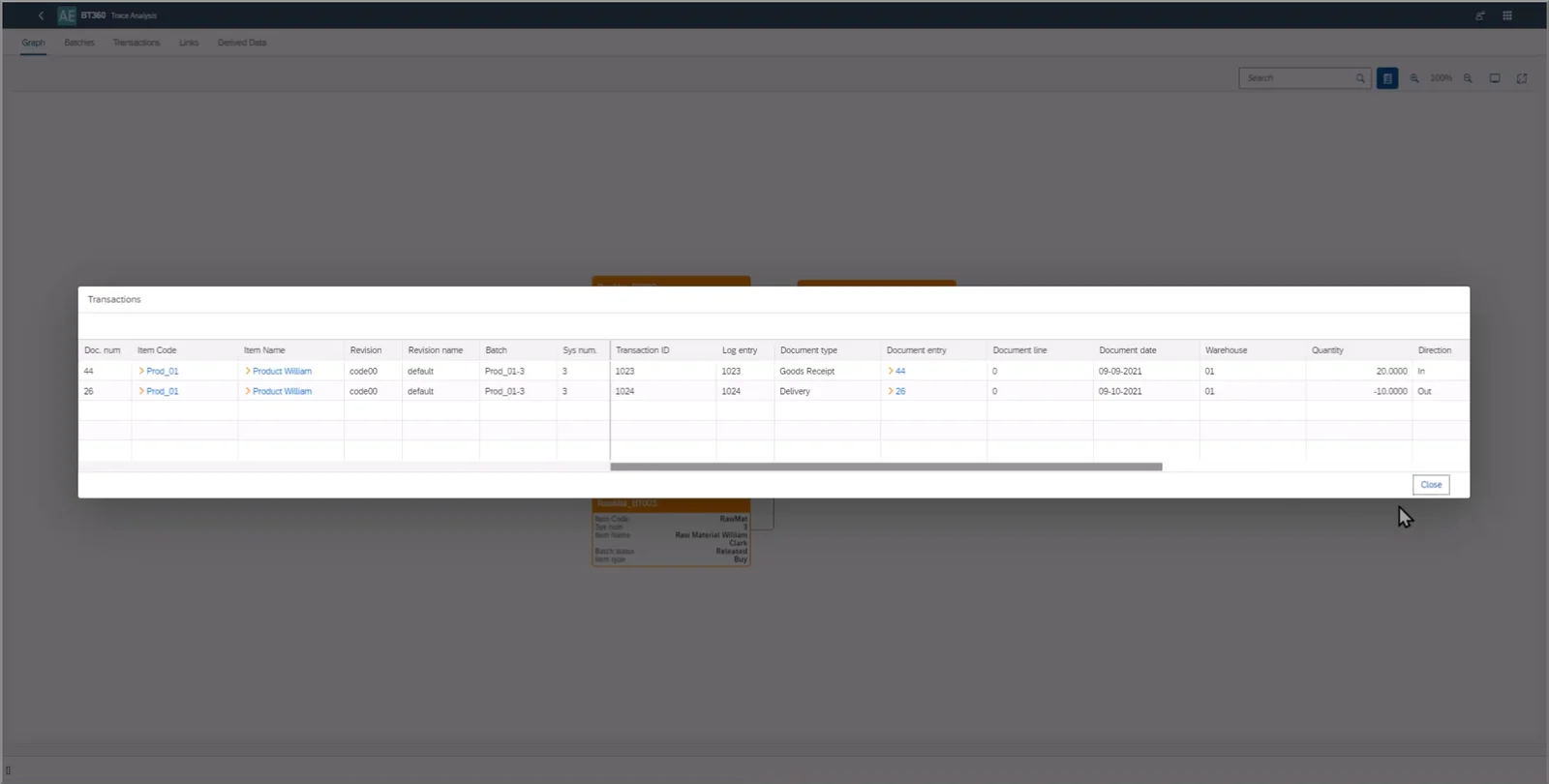Toggle the blue legend list icon
1549x784 pixels.
point(1387,78)
